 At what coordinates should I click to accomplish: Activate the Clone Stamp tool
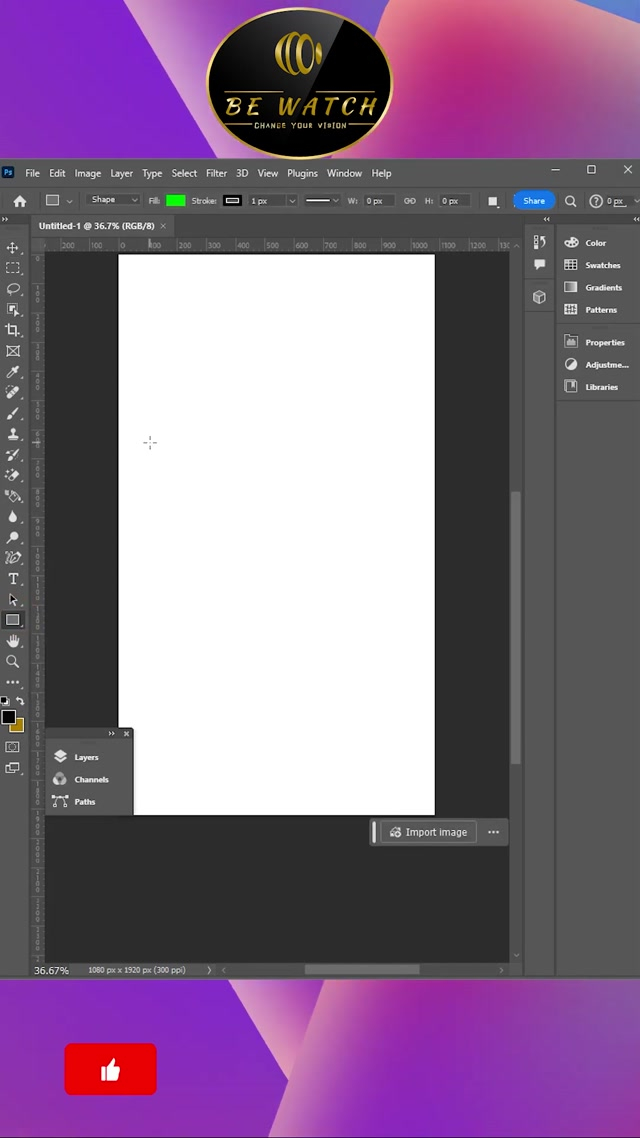(13, 434)
